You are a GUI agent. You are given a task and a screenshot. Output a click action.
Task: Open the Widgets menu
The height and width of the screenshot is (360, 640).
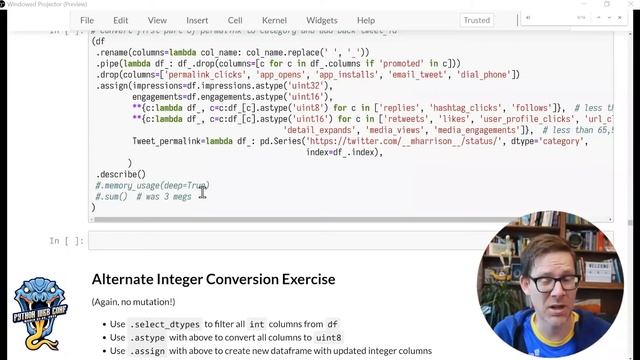pyautogui.click(x=322, y=20)
